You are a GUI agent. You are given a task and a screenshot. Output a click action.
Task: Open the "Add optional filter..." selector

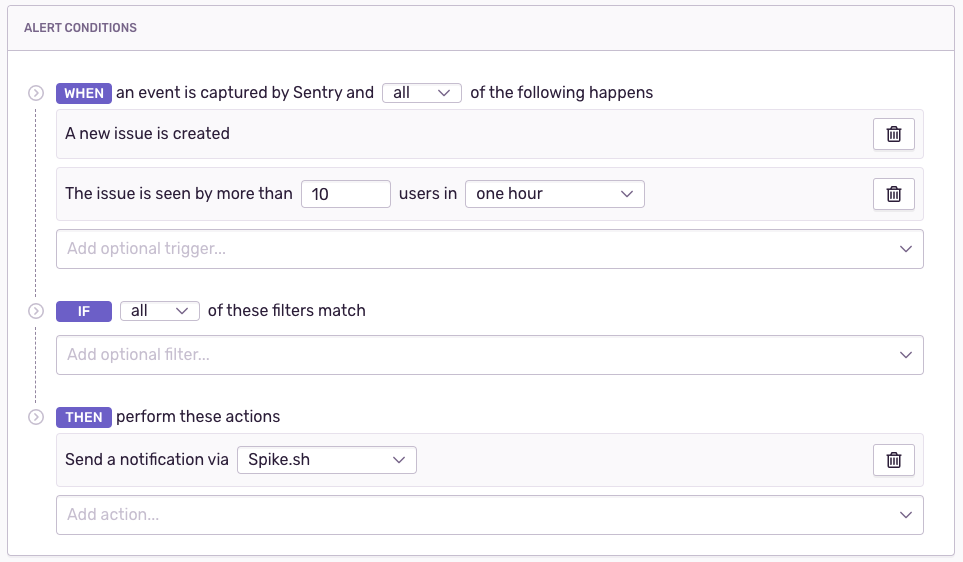[x=489, y=355]
